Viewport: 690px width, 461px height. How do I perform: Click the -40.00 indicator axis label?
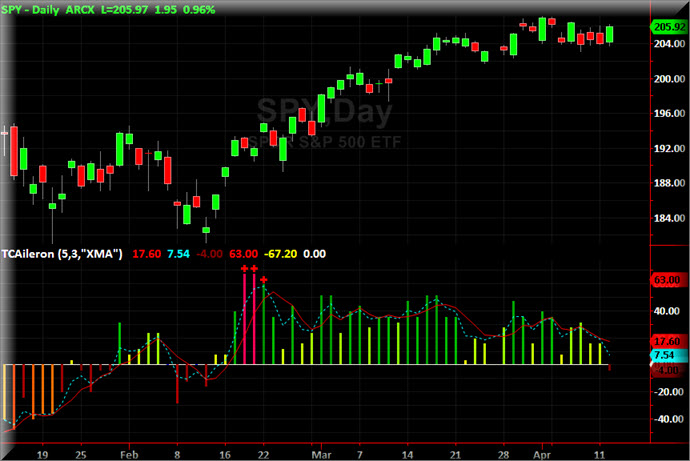click(667, 419)
